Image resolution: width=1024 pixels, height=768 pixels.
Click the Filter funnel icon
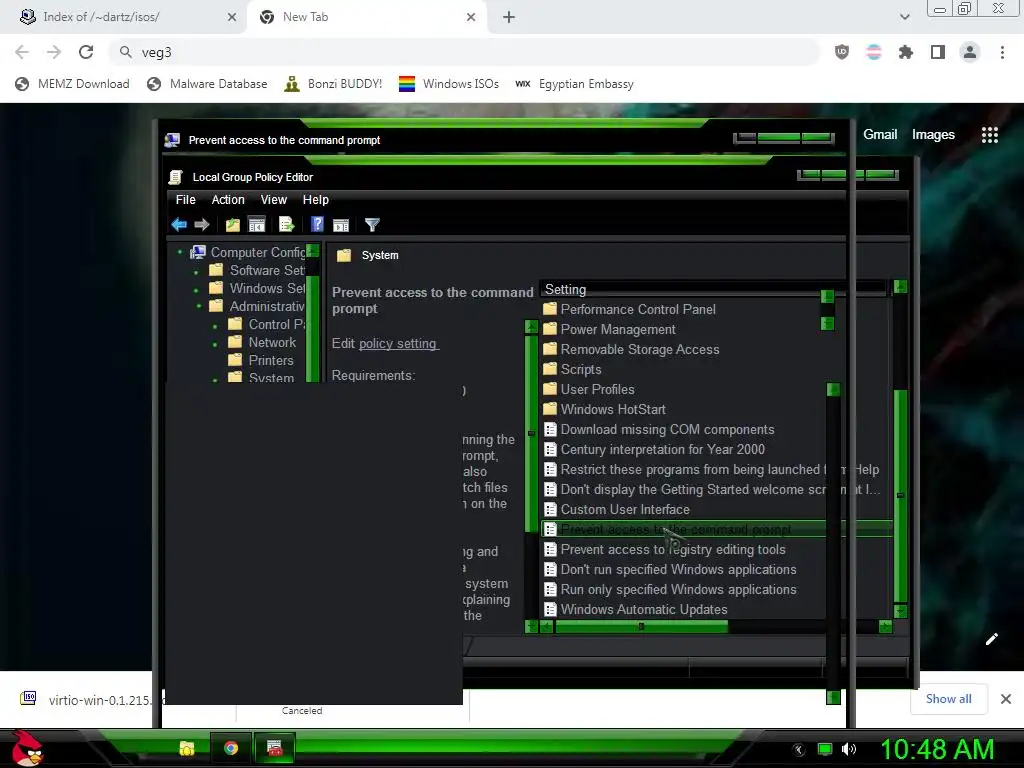pyautogui.click(x=372, y=225)
